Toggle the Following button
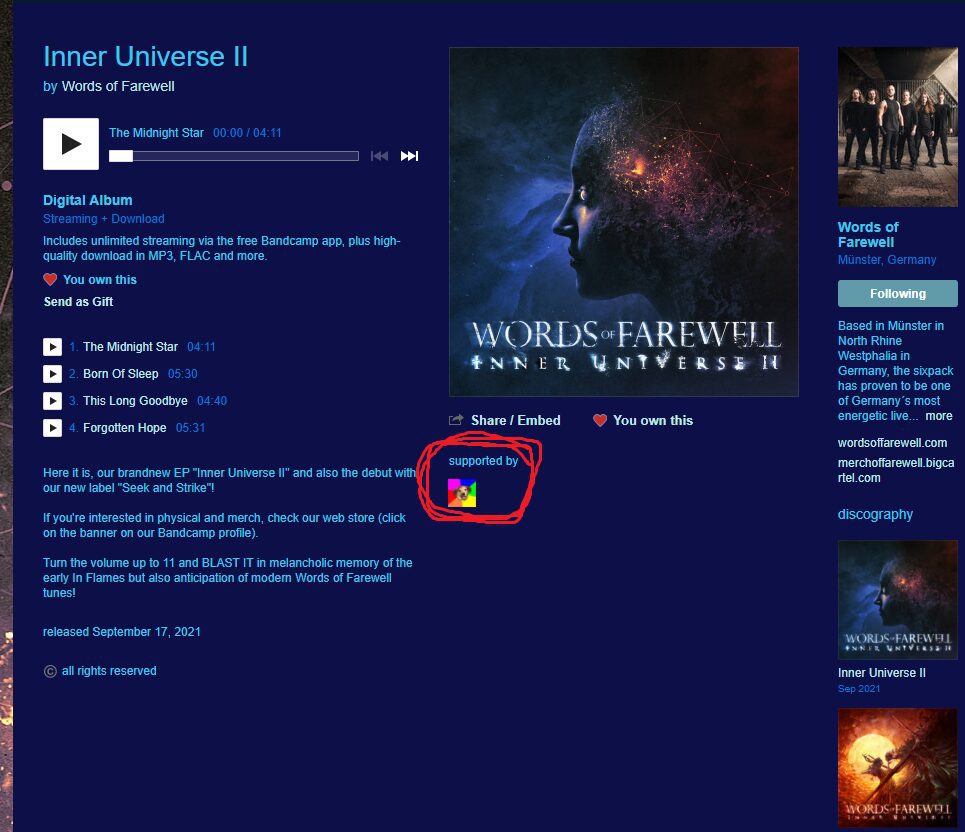Image resolution: width=965 pixels, height=832 pixels. tap(898, 294)
